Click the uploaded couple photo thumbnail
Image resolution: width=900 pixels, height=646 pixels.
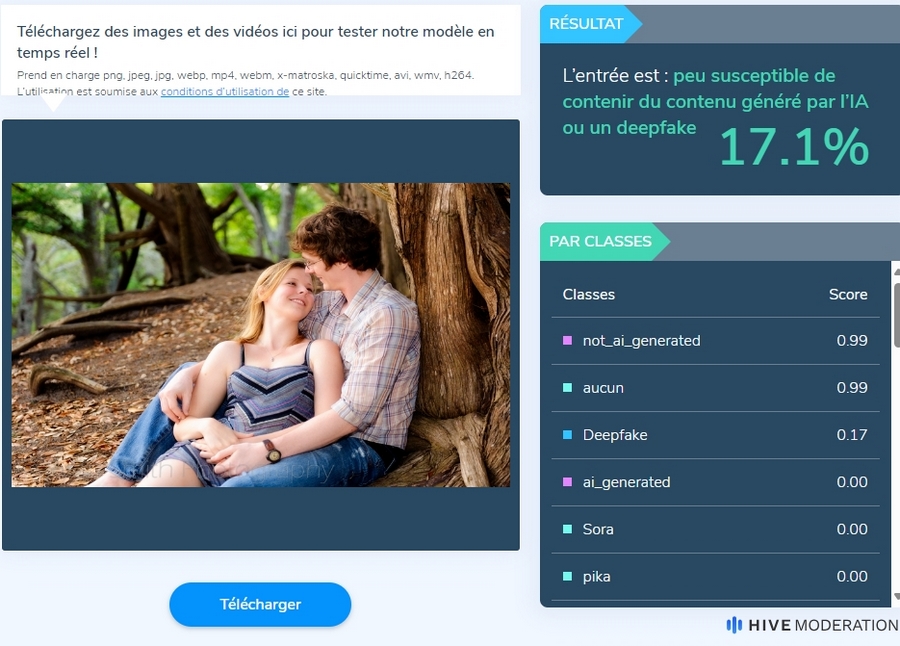coord(261,335)
